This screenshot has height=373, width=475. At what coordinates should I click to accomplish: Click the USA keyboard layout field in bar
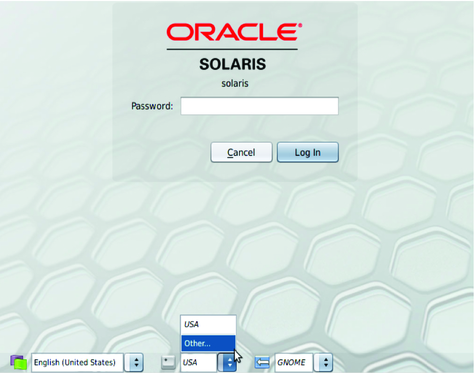click(x=199, y=362)
